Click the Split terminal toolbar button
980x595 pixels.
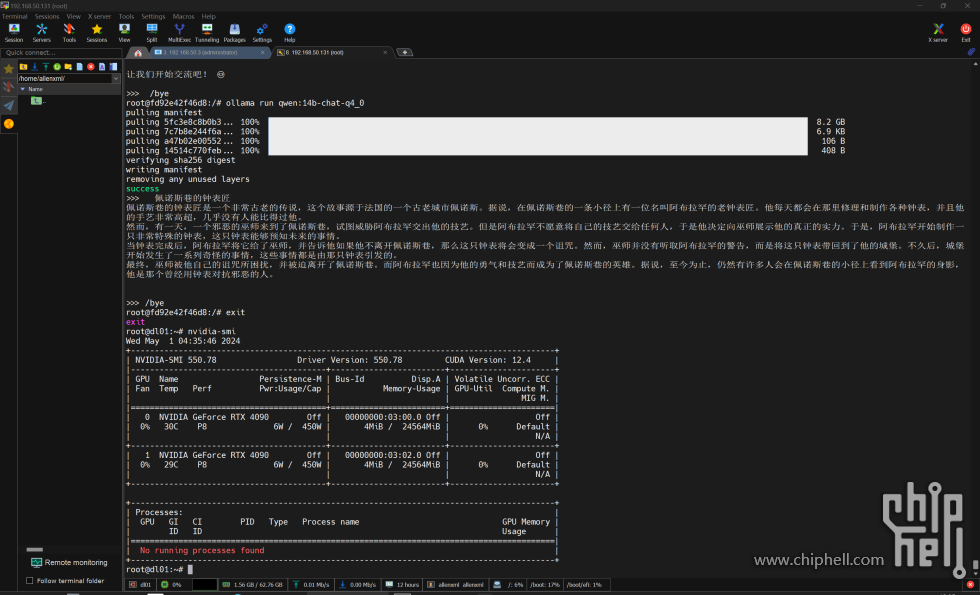[152, 32]
